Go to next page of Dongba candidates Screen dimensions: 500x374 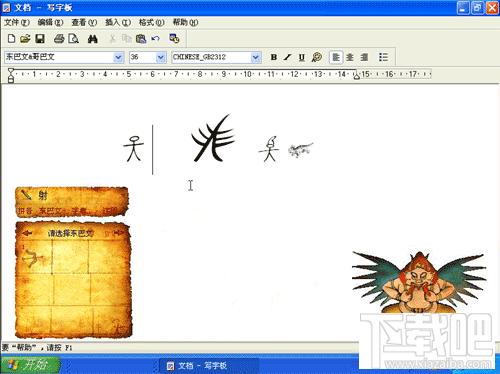pyautogui.click(x=119, y=232)
